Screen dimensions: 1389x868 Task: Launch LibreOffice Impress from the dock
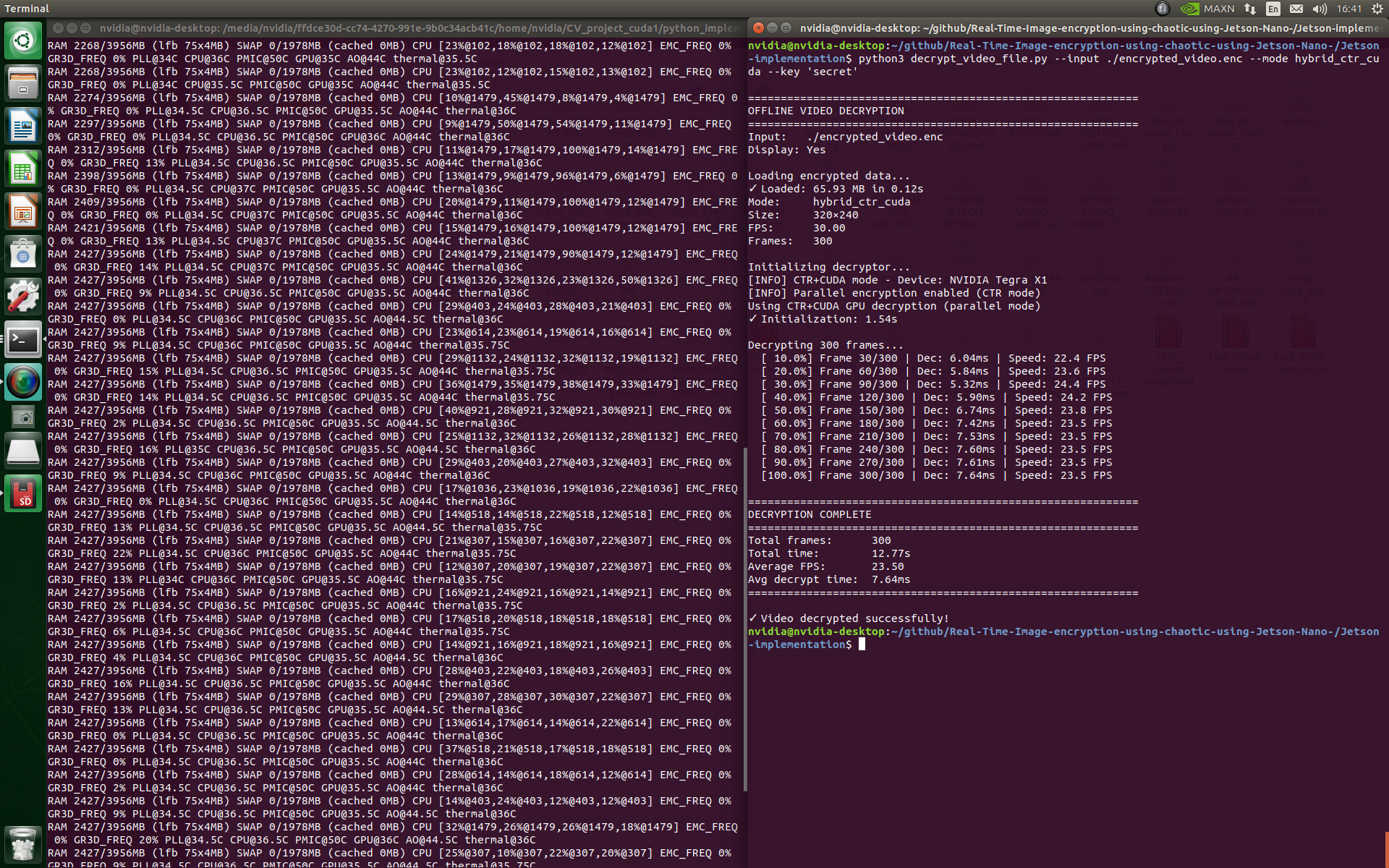coord(23,211)
